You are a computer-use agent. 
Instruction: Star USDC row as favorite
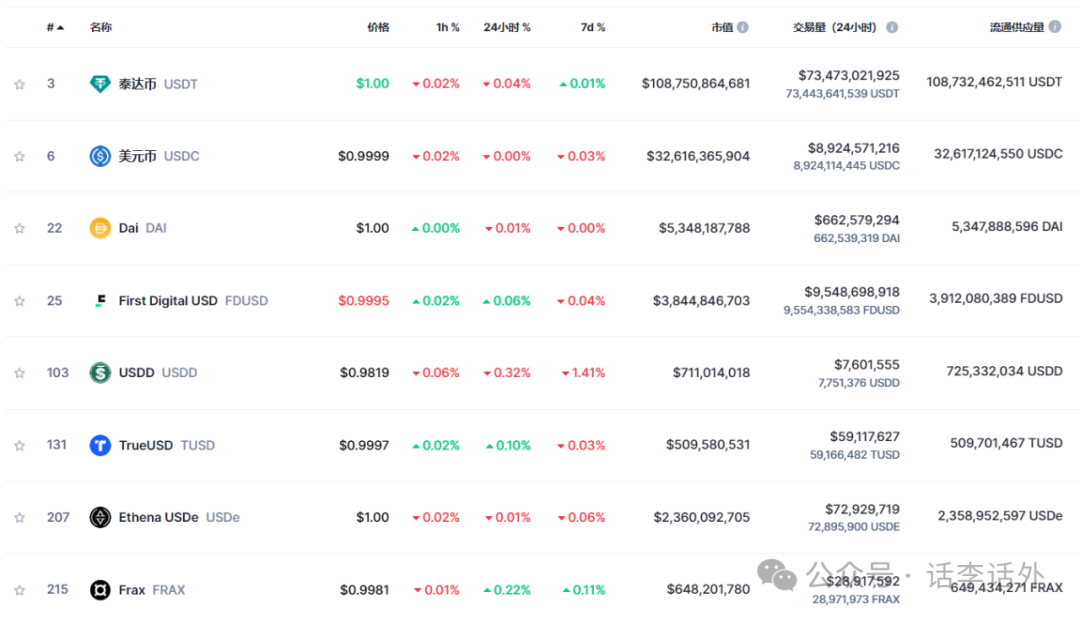19,156
